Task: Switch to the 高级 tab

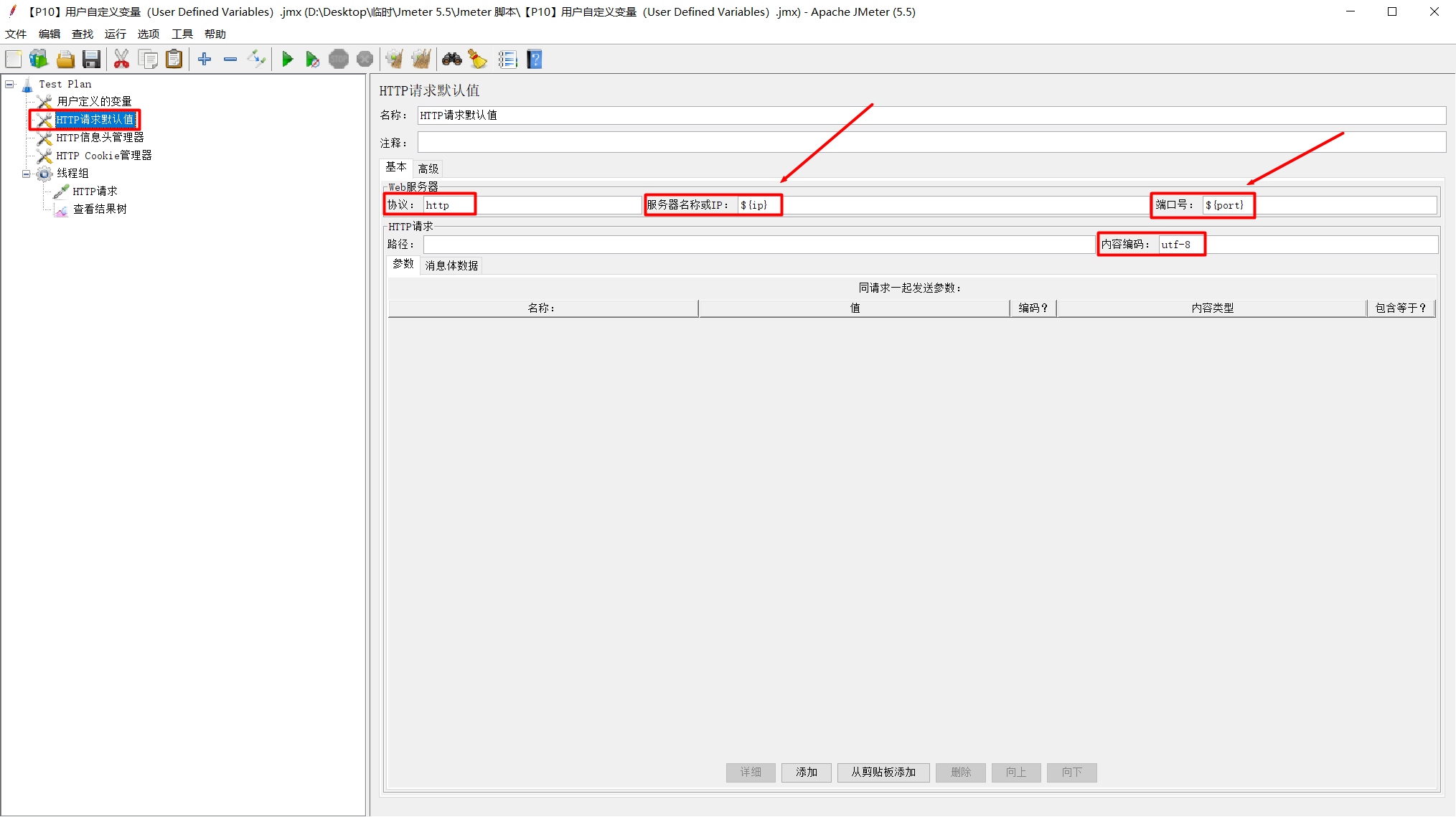Action: [428, 169]
